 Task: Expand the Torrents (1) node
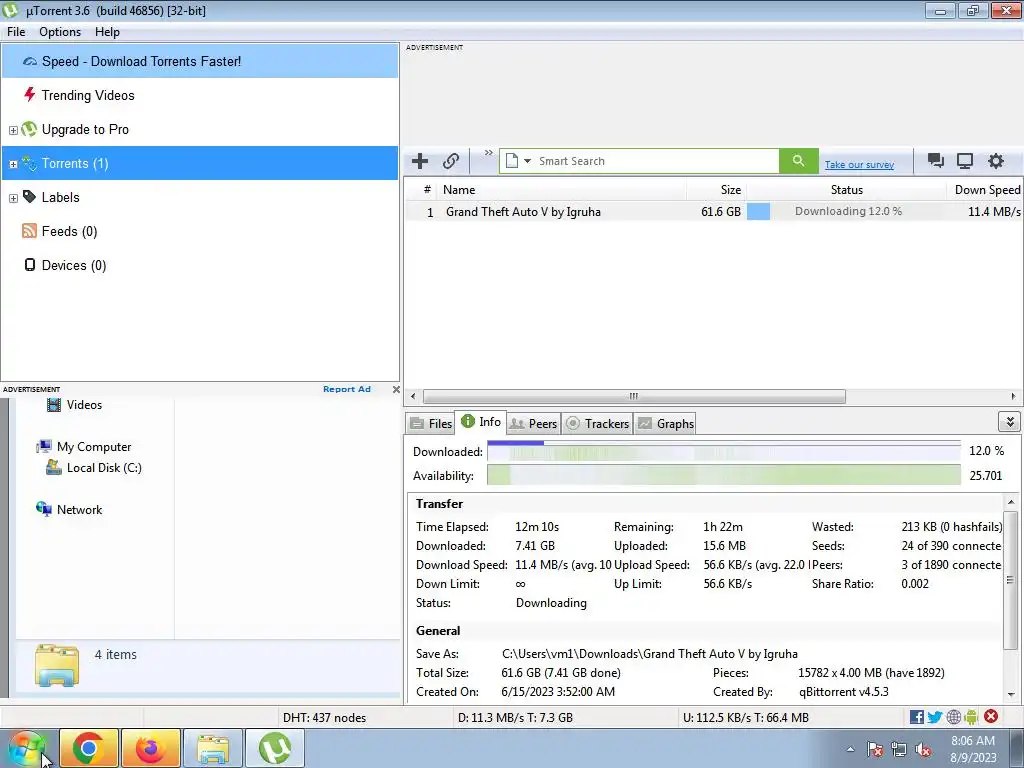[13, 165]
